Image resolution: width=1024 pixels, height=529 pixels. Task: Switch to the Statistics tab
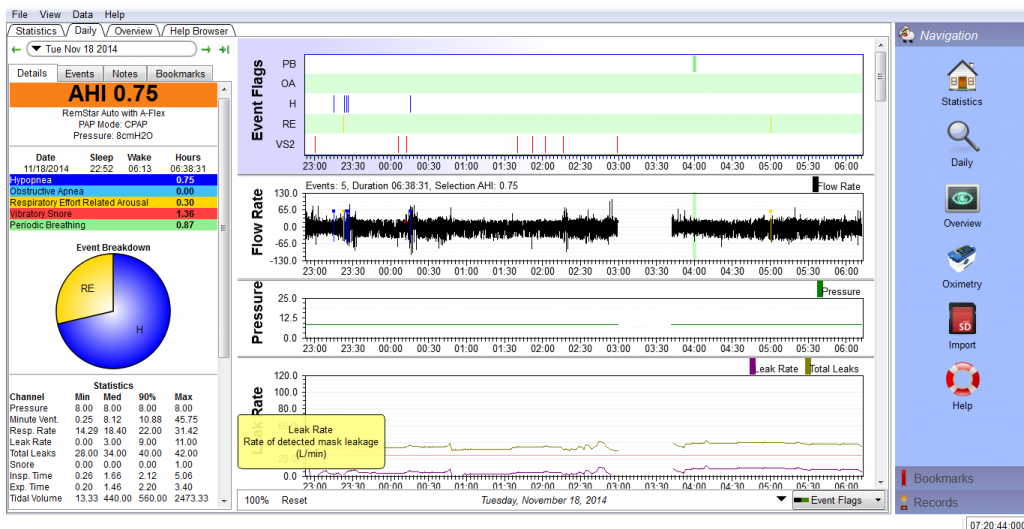(x=36, y=31)
